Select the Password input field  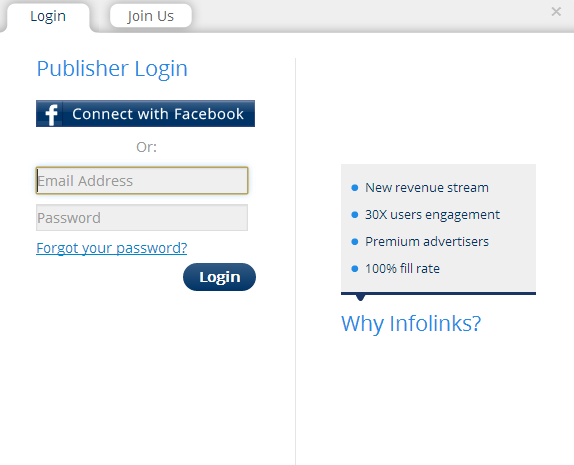coord(142,218)
